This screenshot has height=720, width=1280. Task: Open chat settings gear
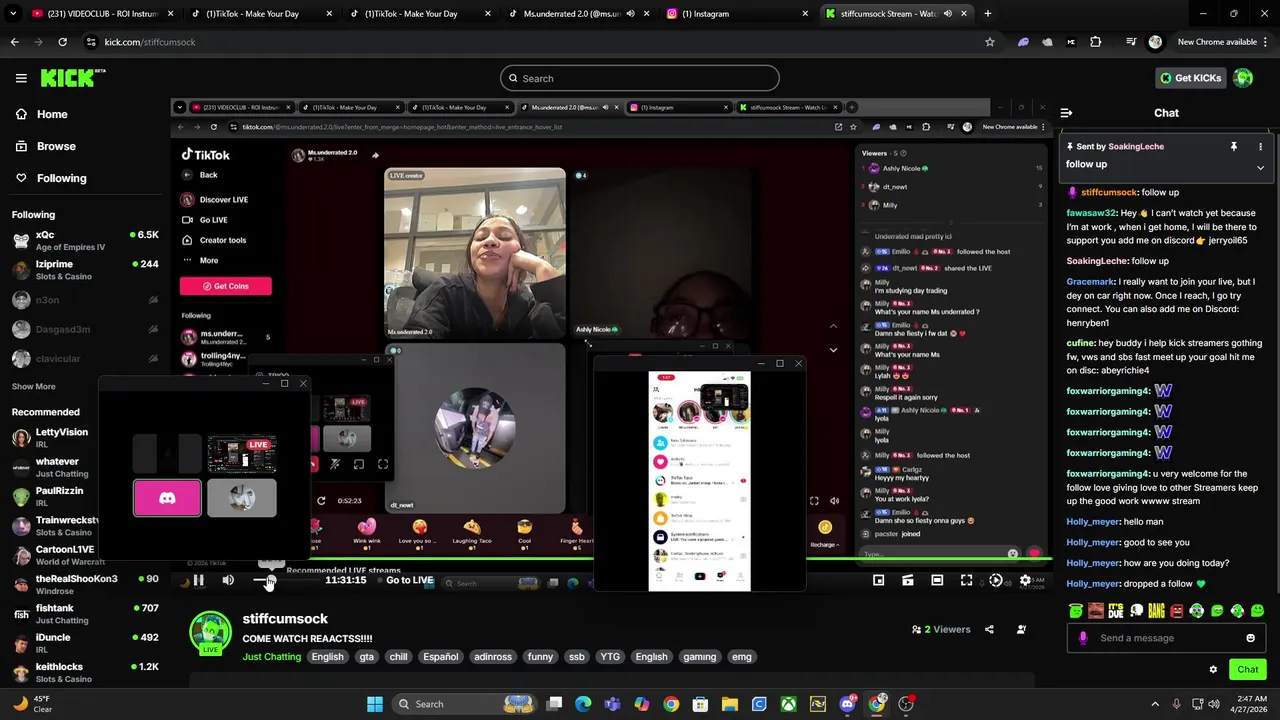pyautogui.click(x=1213, y=669)
